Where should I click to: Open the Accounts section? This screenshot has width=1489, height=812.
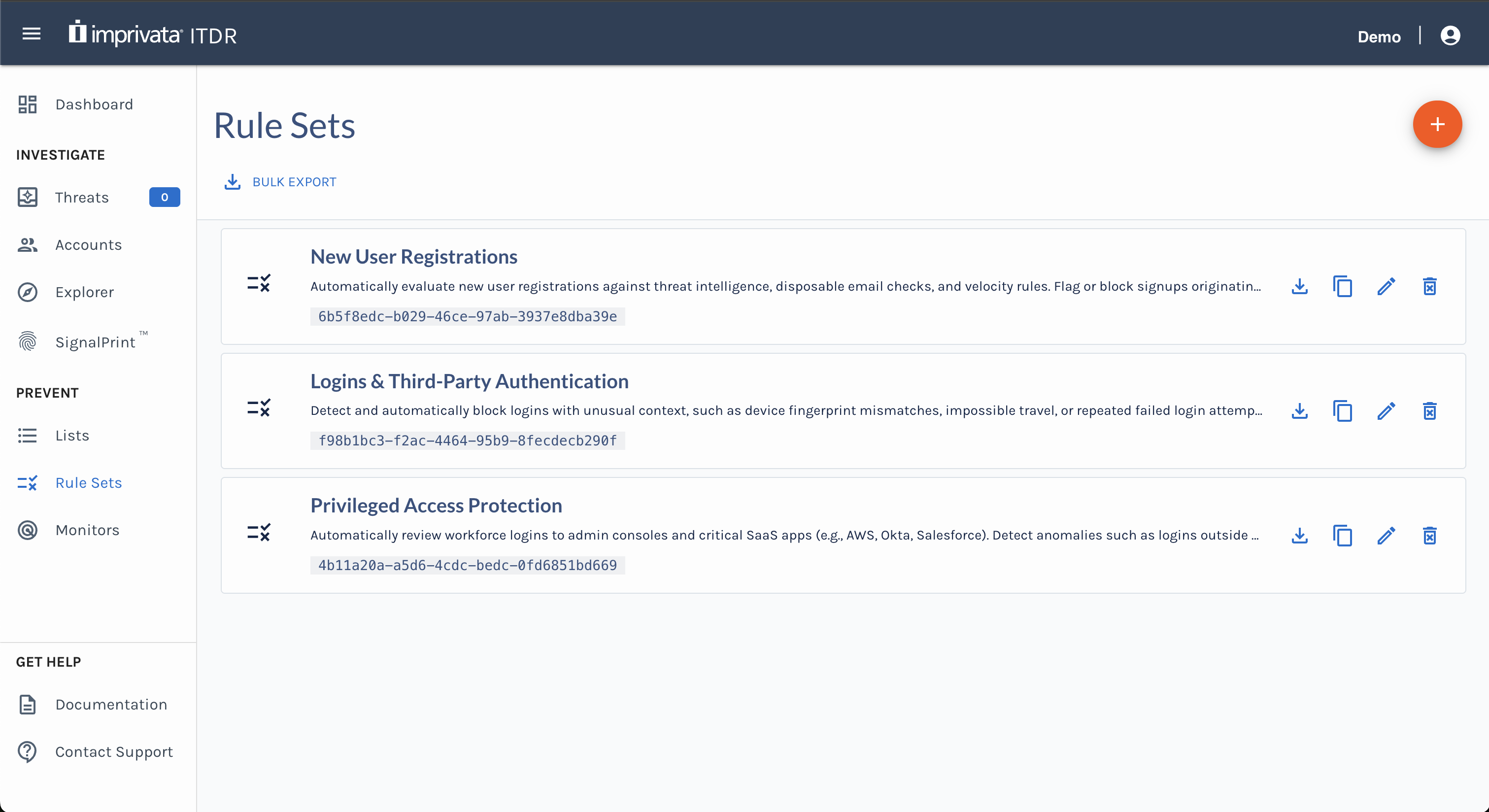coord(88,244)
